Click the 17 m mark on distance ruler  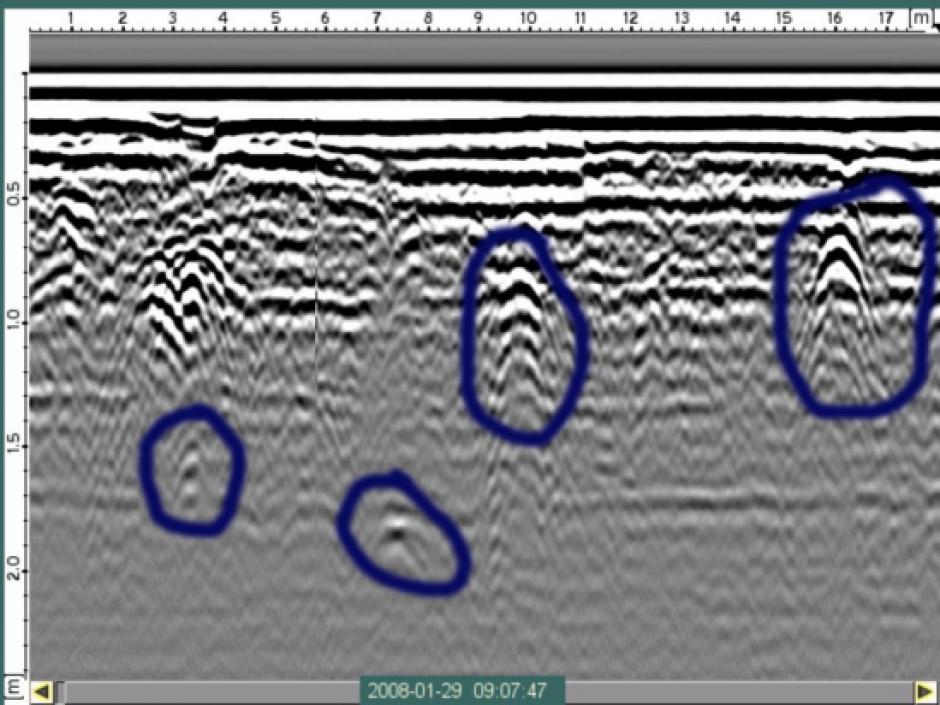pyautogui.click(x=885, y=18)
